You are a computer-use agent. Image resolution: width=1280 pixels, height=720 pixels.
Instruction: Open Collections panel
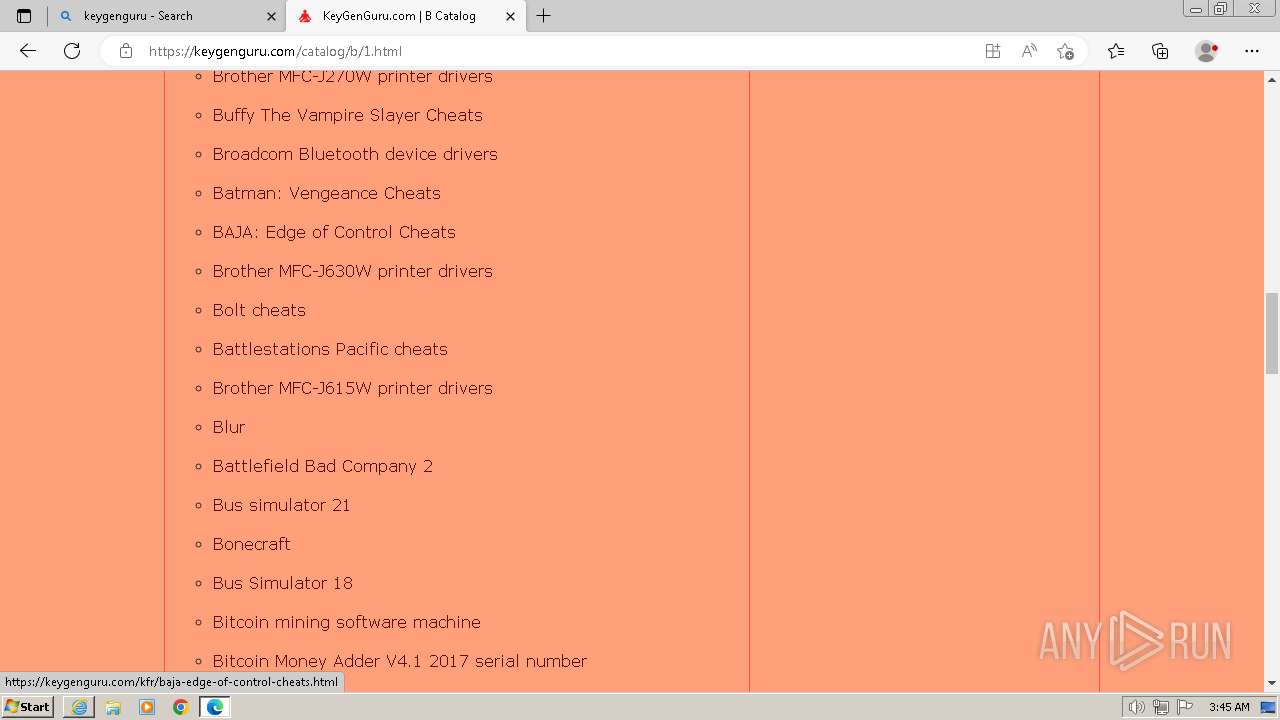point(1160,51)
